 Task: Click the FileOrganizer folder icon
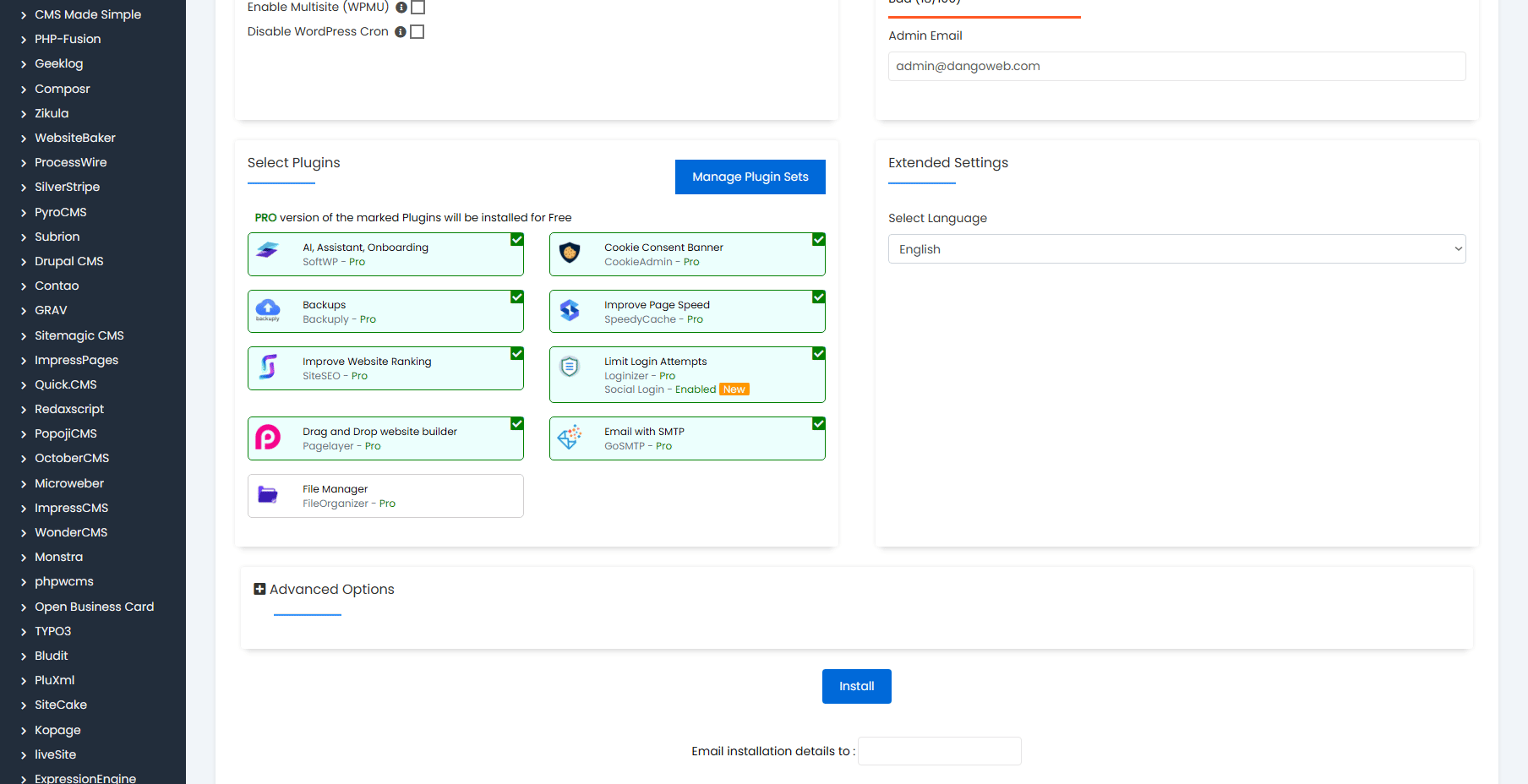click(x=268, y=494)
